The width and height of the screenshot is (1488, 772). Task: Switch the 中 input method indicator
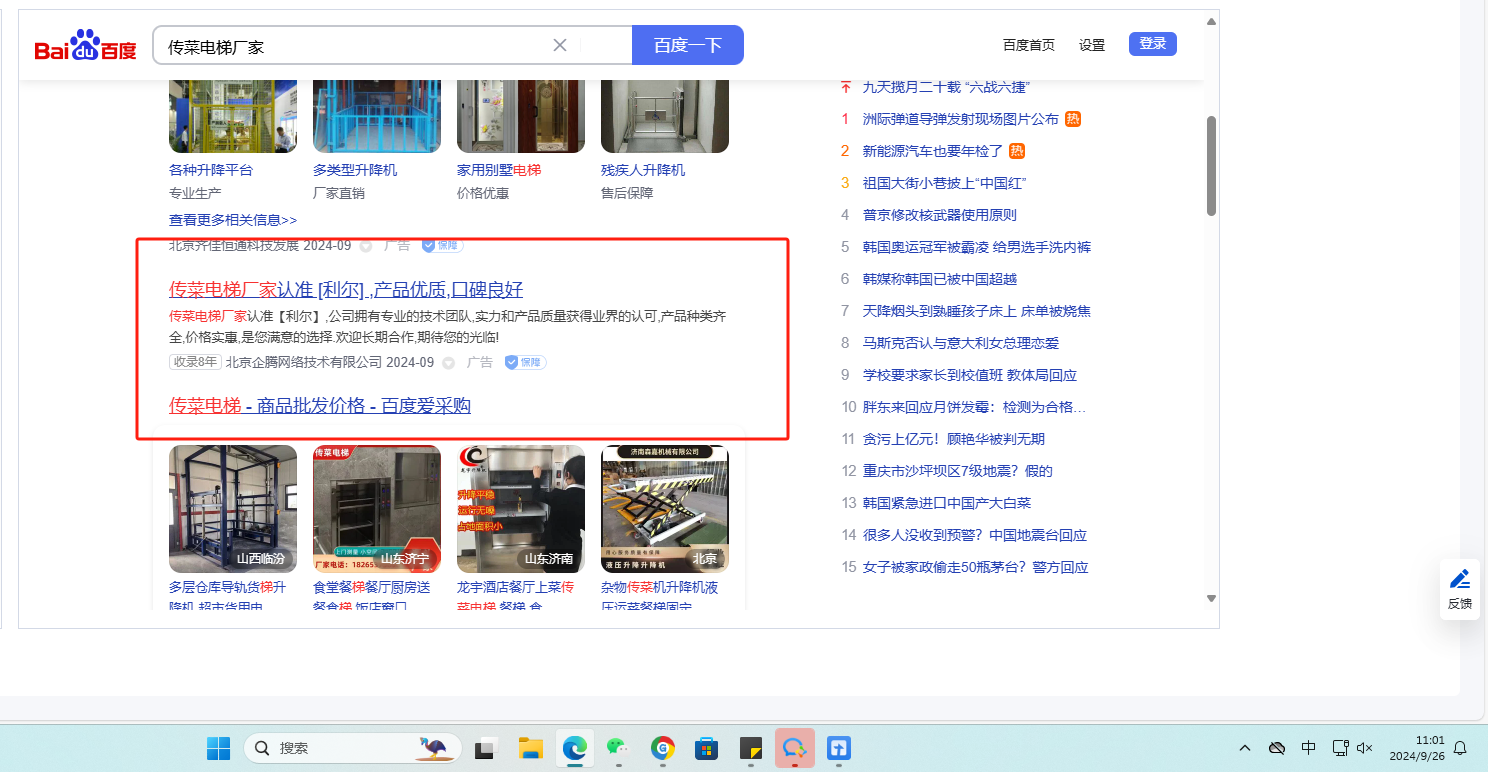[1308, 748]
